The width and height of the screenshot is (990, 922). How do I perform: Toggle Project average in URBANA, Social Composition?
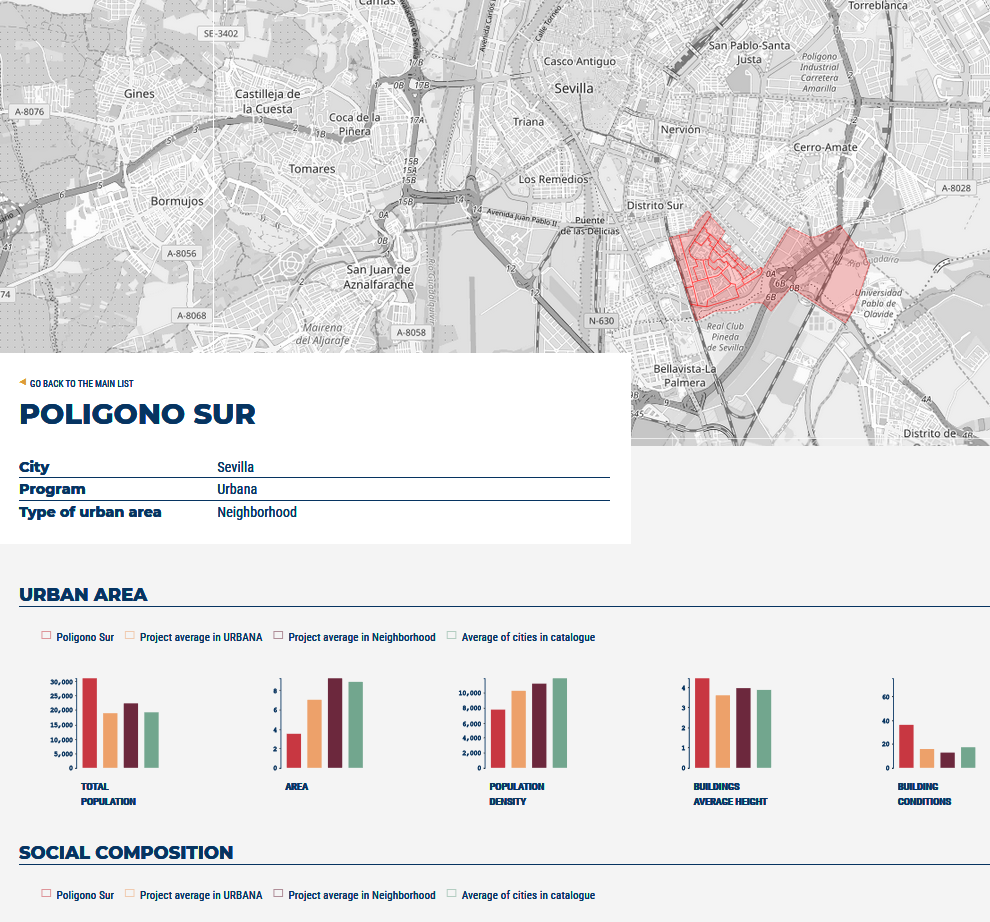(193, 894)
